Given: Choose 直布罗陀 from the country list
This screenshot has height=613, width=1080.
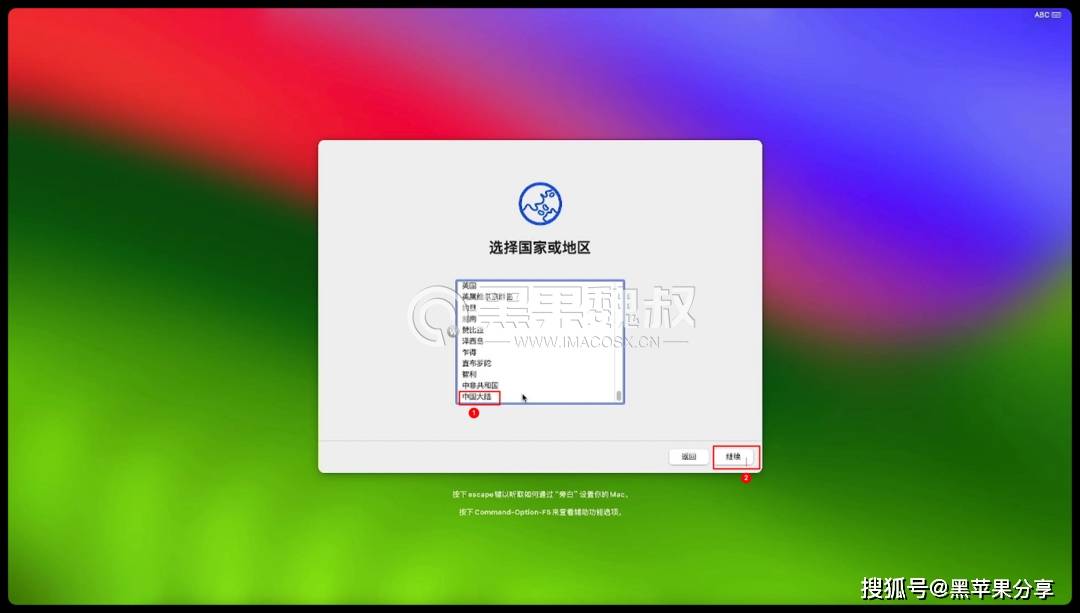Looking at the screenshot, I should pos(476,363).
